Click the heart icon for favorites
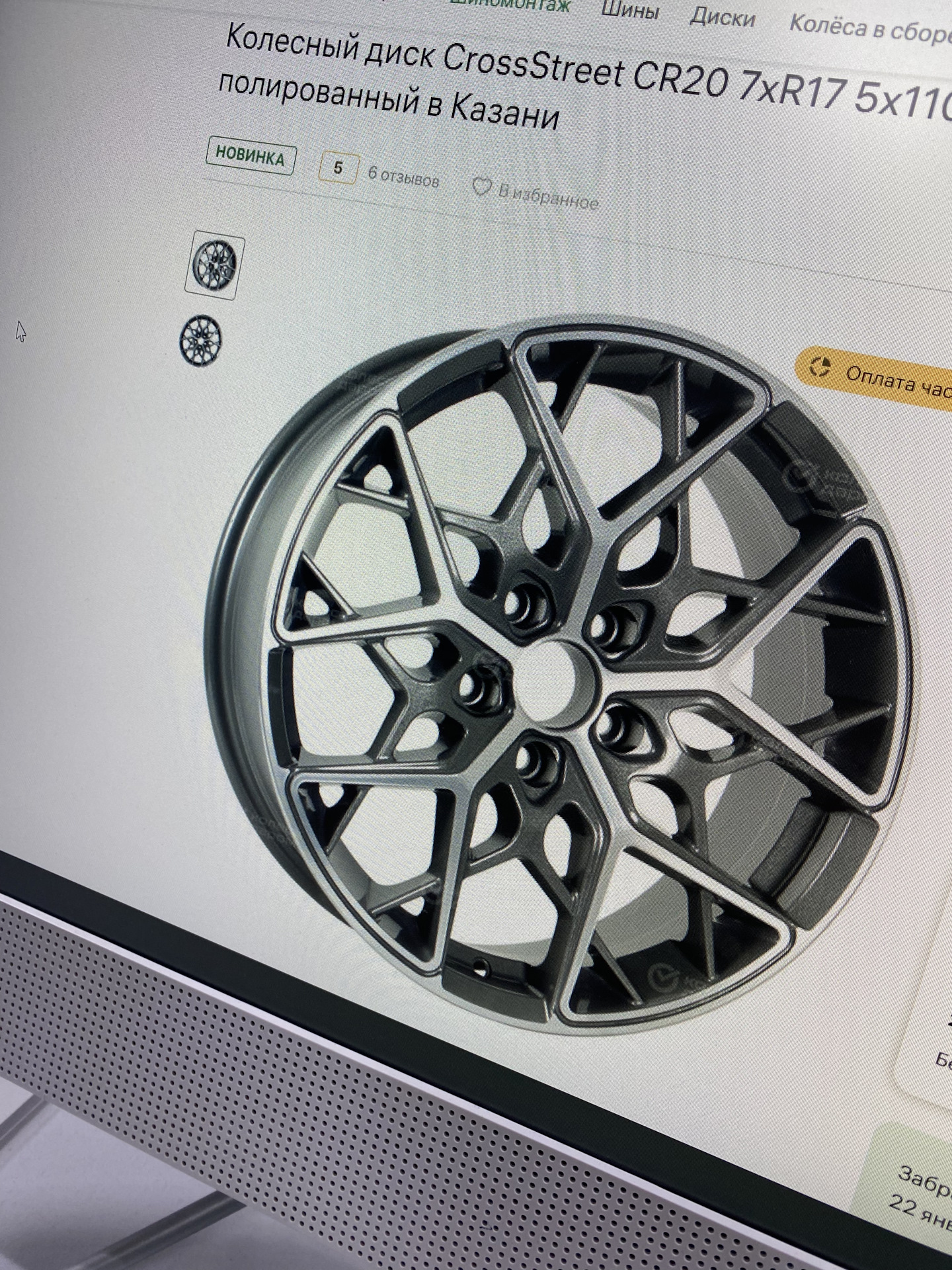This screenshot has height=1270, width=952. click(x=481, y=188)
